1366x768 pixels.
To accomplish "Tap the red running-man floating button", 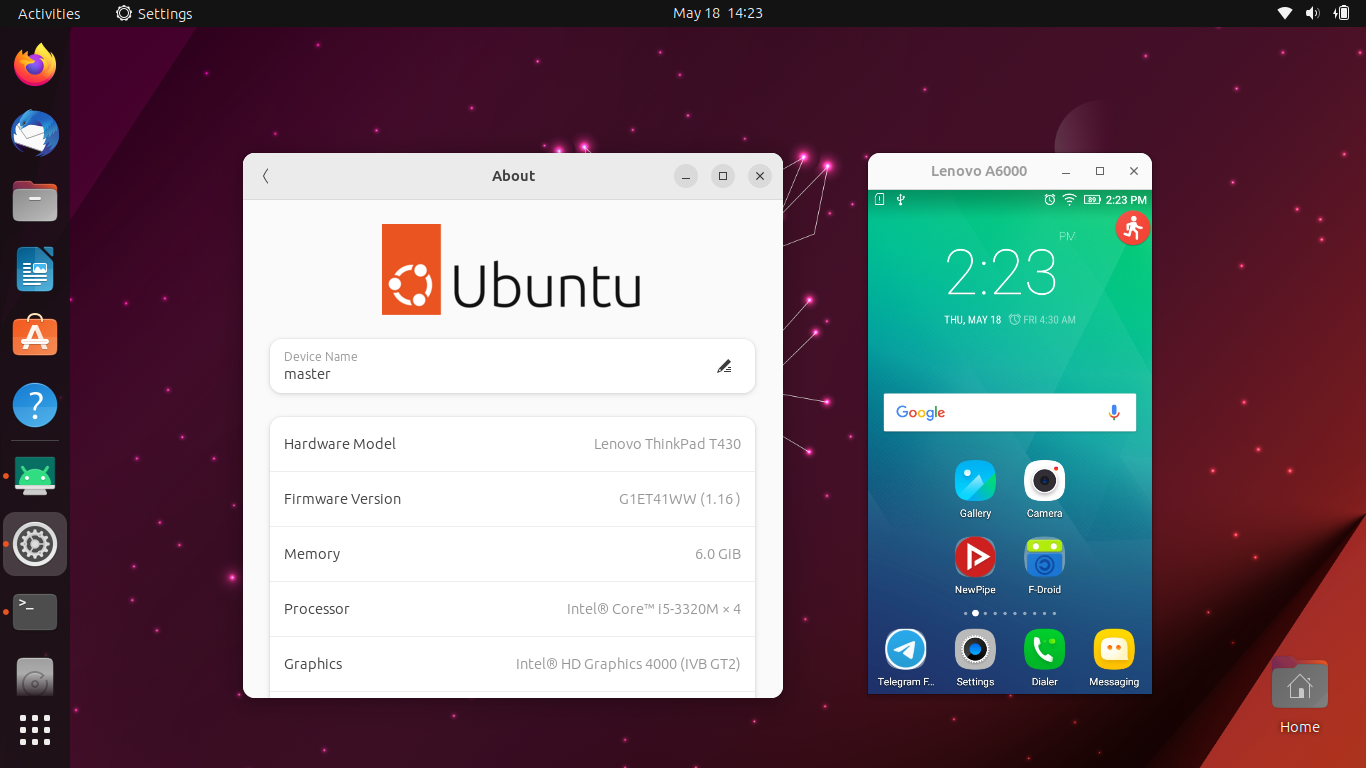I will click(x=1132, y=228).
